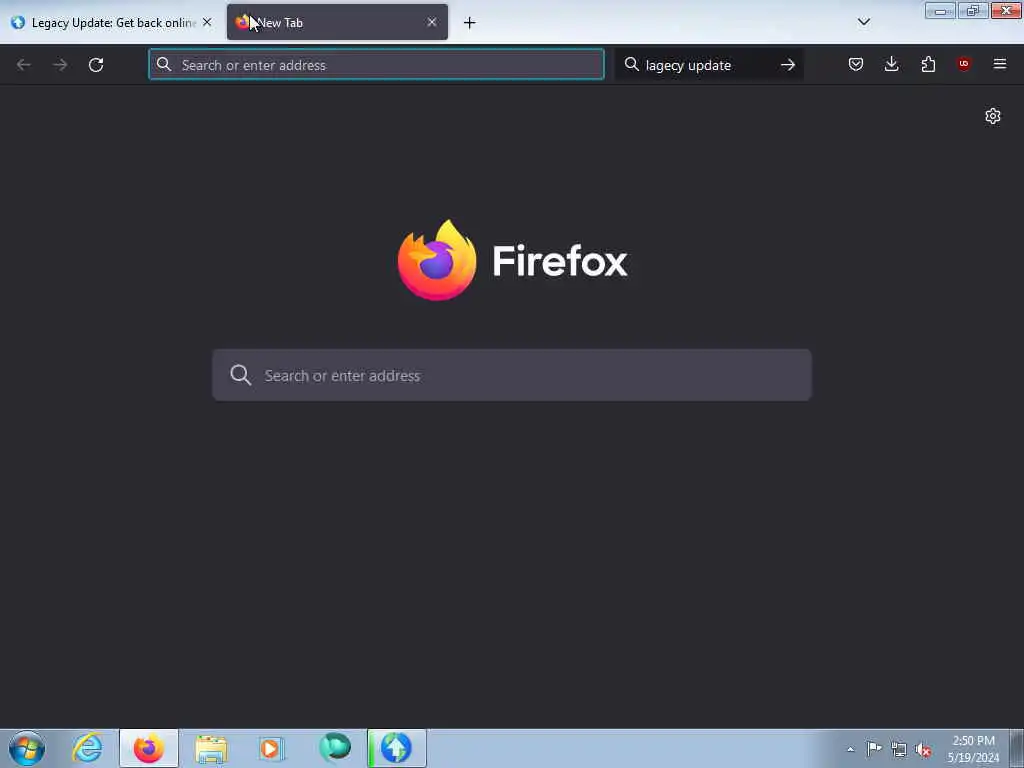Image resolution: width=1024 pixels, height=768 pixels.
Task: Open Action Center flag icon
Action: coord(874,749)
